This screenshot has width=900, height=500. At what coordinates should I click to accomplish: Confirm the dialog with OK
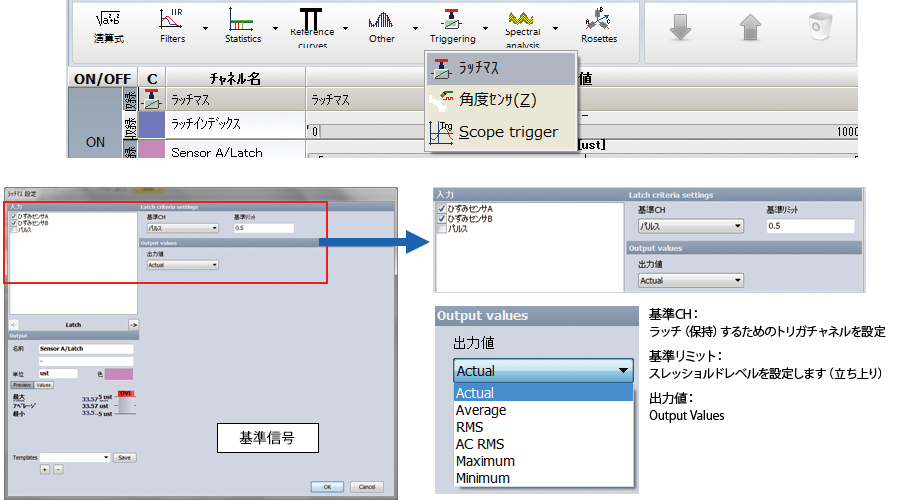[327, 487]
